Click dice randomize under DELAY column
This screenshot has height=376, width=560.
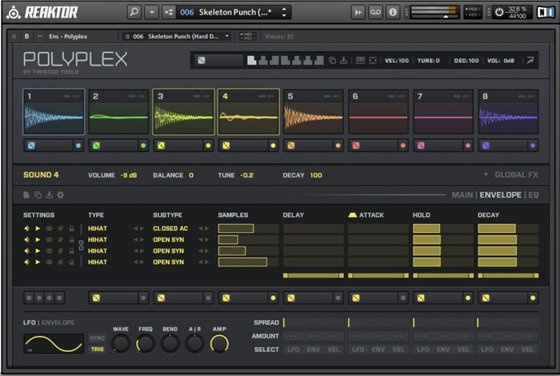coord(291,298)
